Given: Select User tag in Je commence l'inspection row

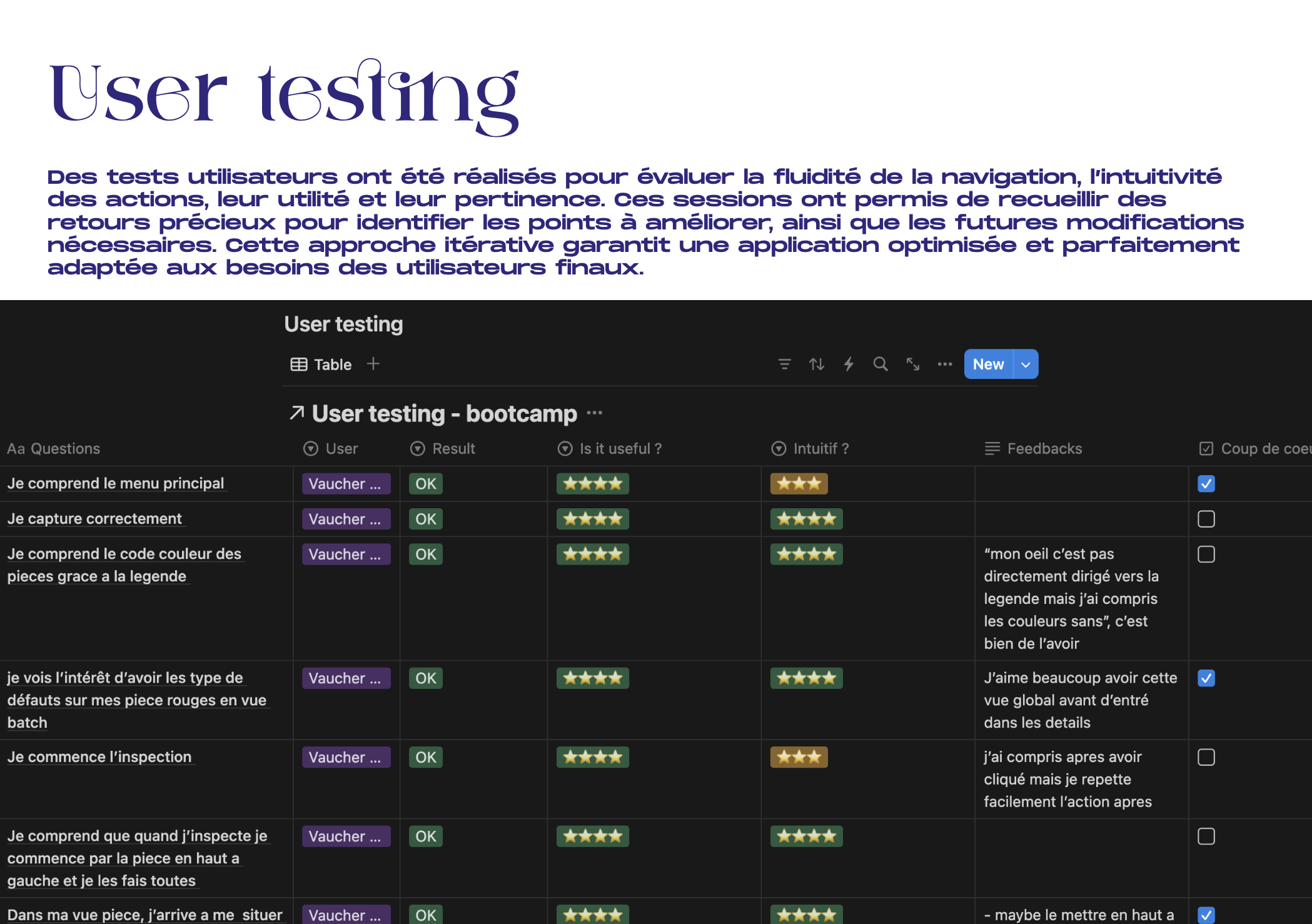Looking at the screenshot, I should (x=346, y=757).
